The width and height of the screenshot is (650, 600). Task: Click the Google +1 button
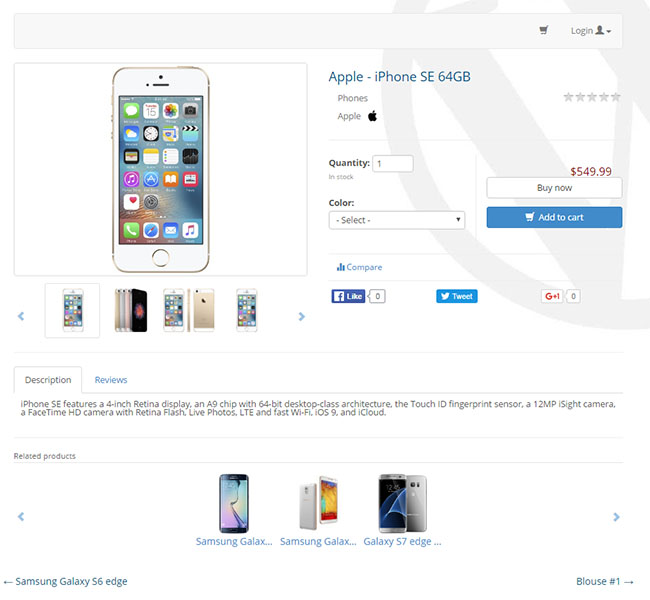pyautogui.click(x=552, y=296)
